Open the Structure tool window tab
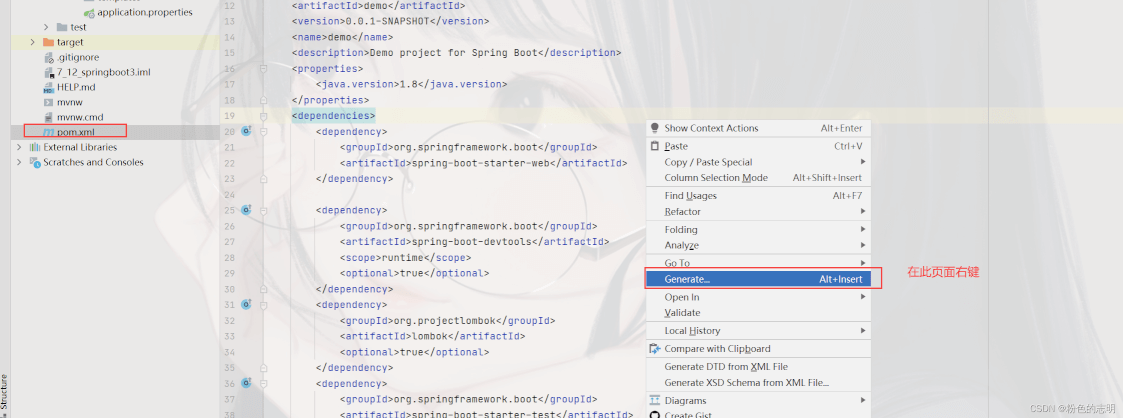This screenshot has width=1123, height=418. point(5,392)
